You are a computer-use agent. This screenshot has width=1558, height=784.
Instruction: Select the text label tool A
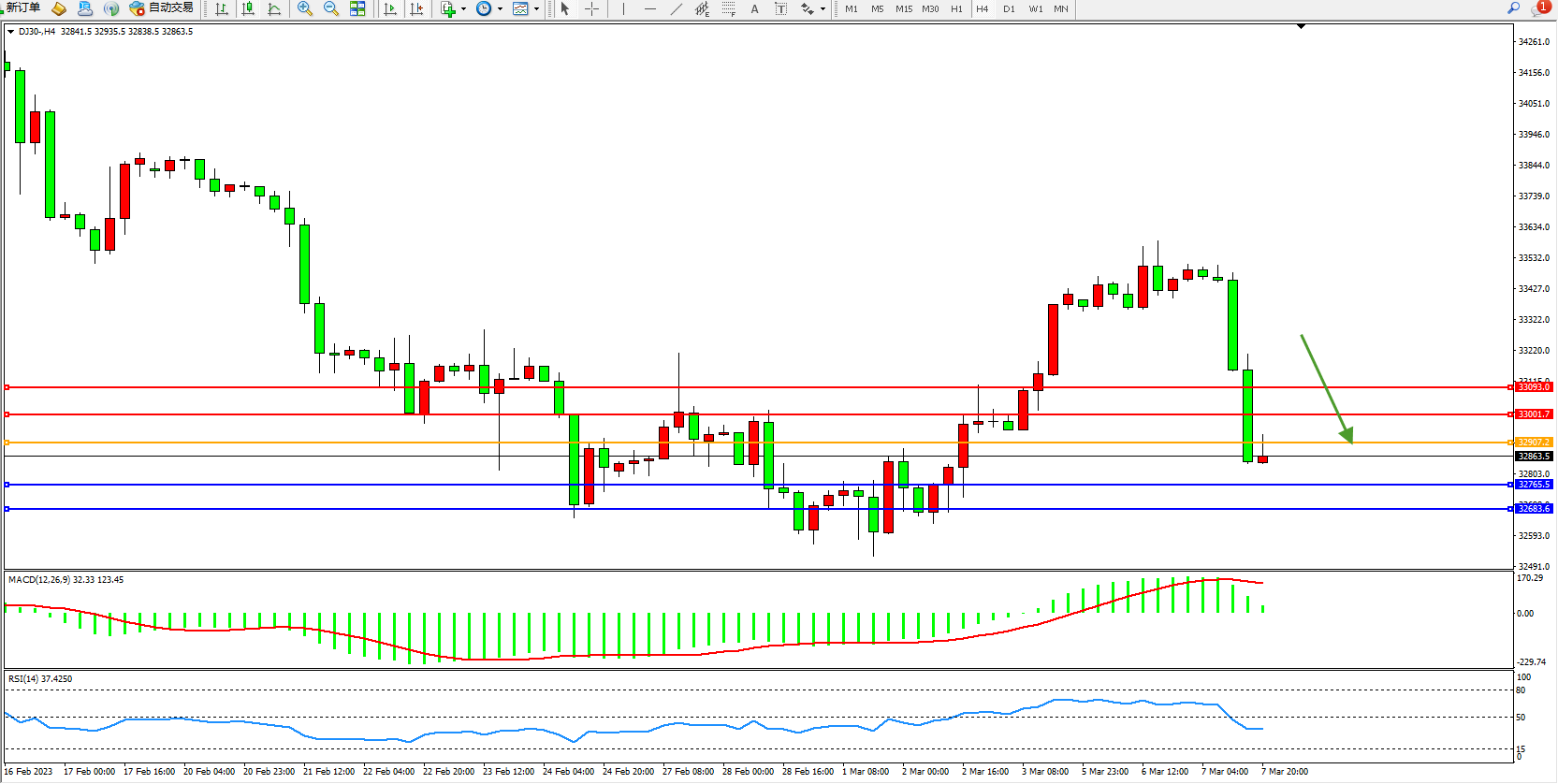click(755, 8)
